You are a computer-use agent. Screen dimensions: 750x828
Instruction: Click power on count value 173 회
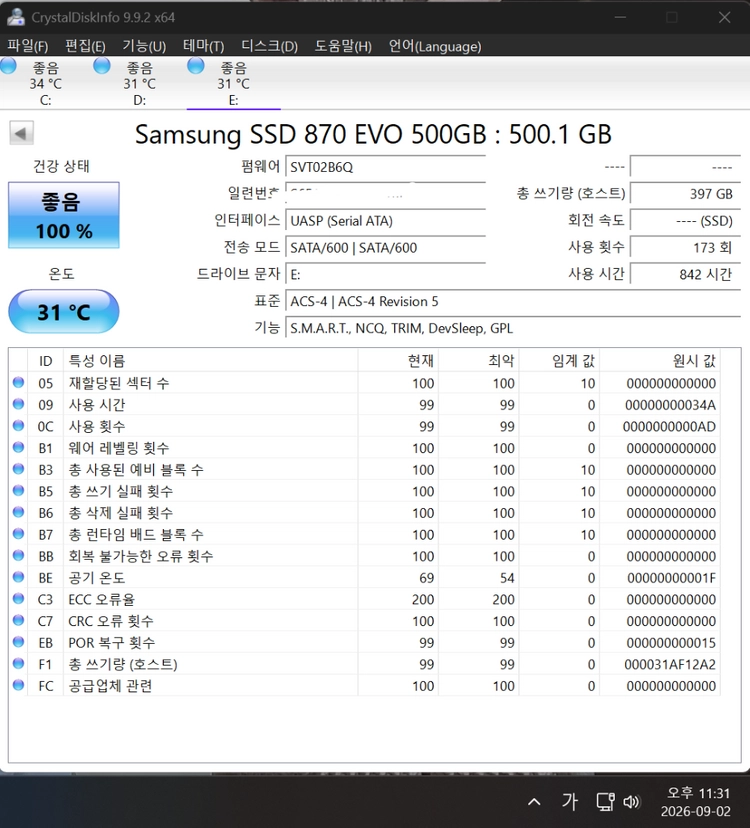pyautogui.click(x=686, y=248)
